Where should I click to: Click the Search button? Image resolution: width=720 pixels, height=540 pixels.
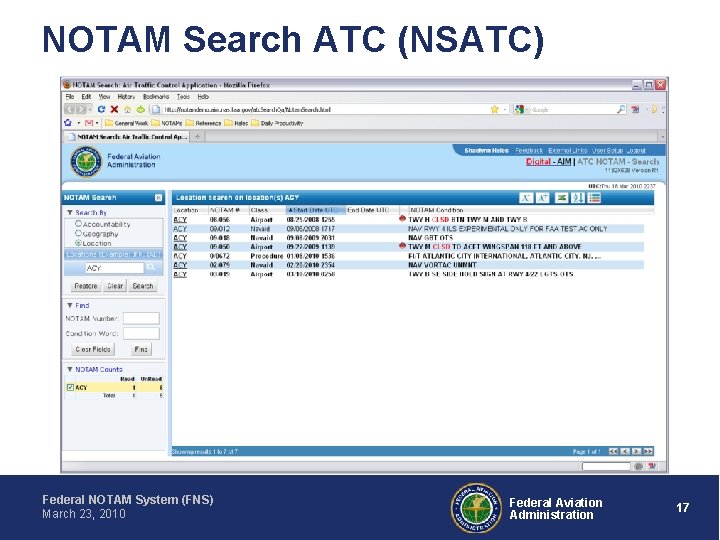143,286
